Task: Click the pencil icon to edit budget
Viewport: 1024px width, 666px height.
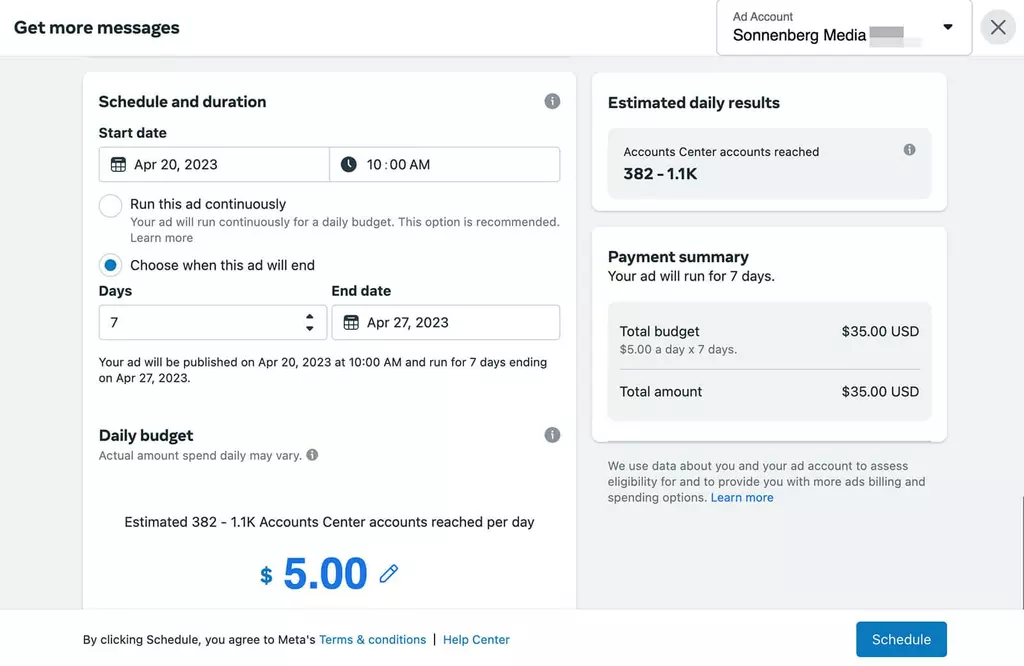Action: tap(389, 574)
